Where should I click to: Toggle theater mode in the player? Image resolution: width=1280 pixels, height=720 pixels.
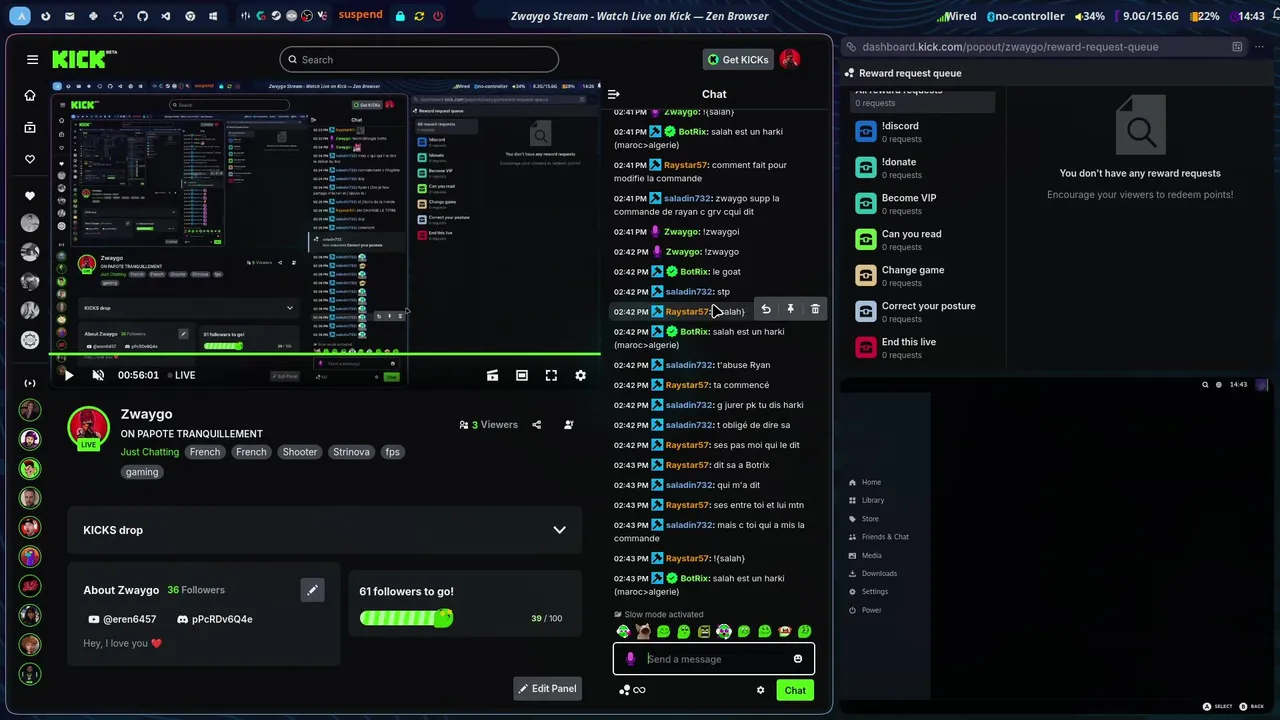pyautogui.click(x=522, y=375)
